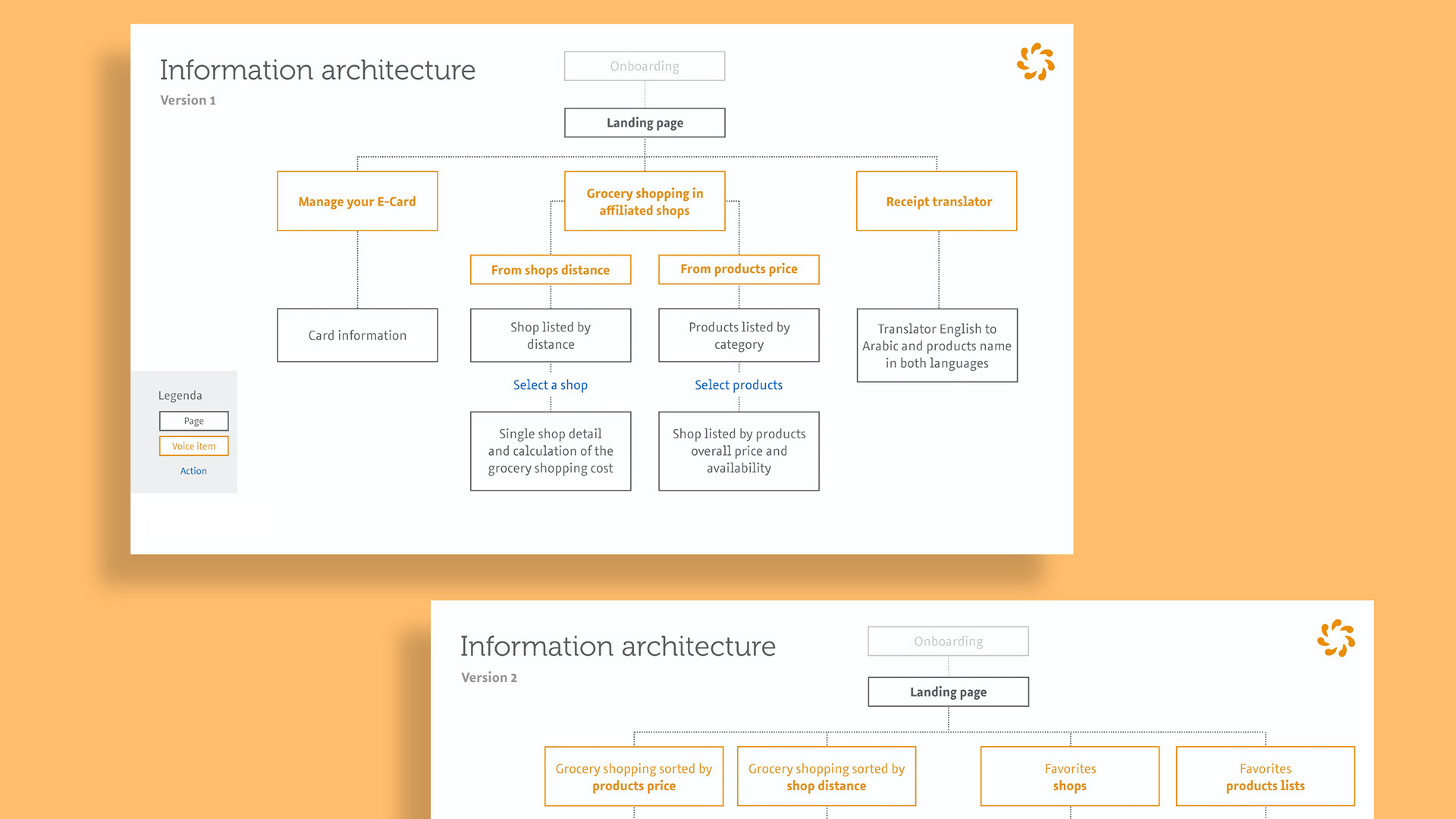This screenshot has width=1456, height=819.
Task: Click the orange swirl logo on Version 2 slide
Action: coord(1335,638)
